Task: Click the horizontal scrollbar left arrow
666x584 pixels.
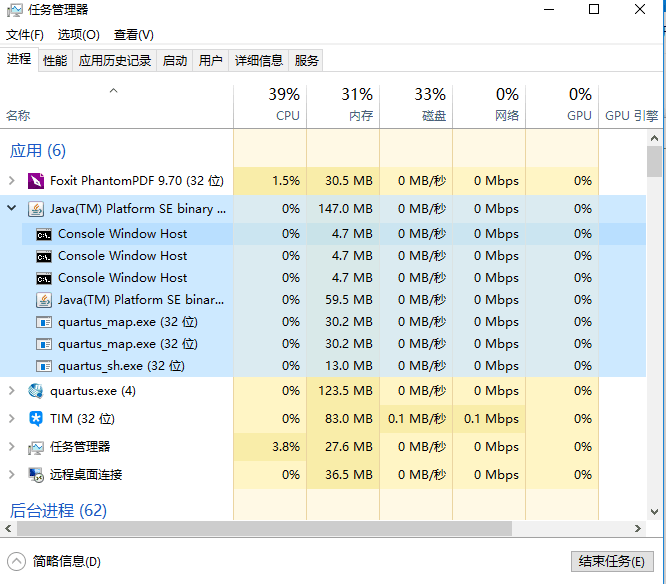Action: point(8,528)
